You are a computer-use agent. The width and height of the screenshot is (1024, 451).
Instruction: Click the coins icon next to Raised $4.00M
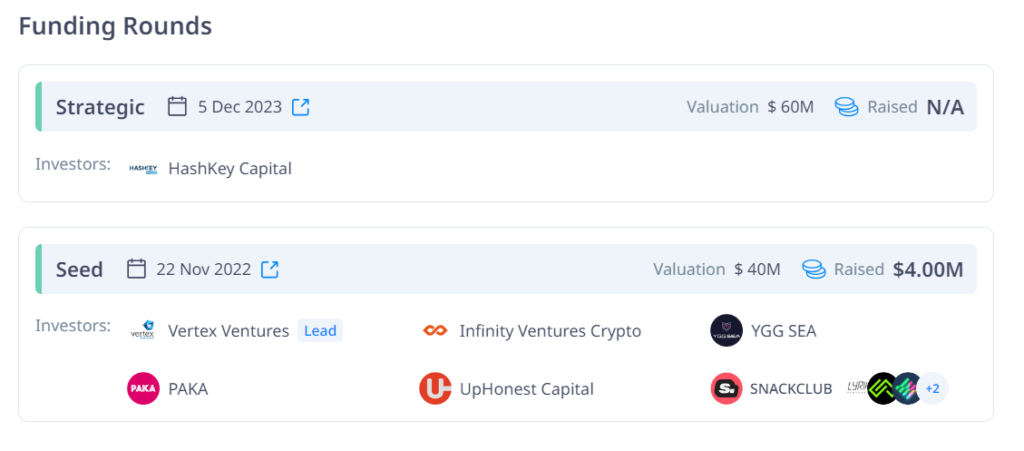coord(814,269)
